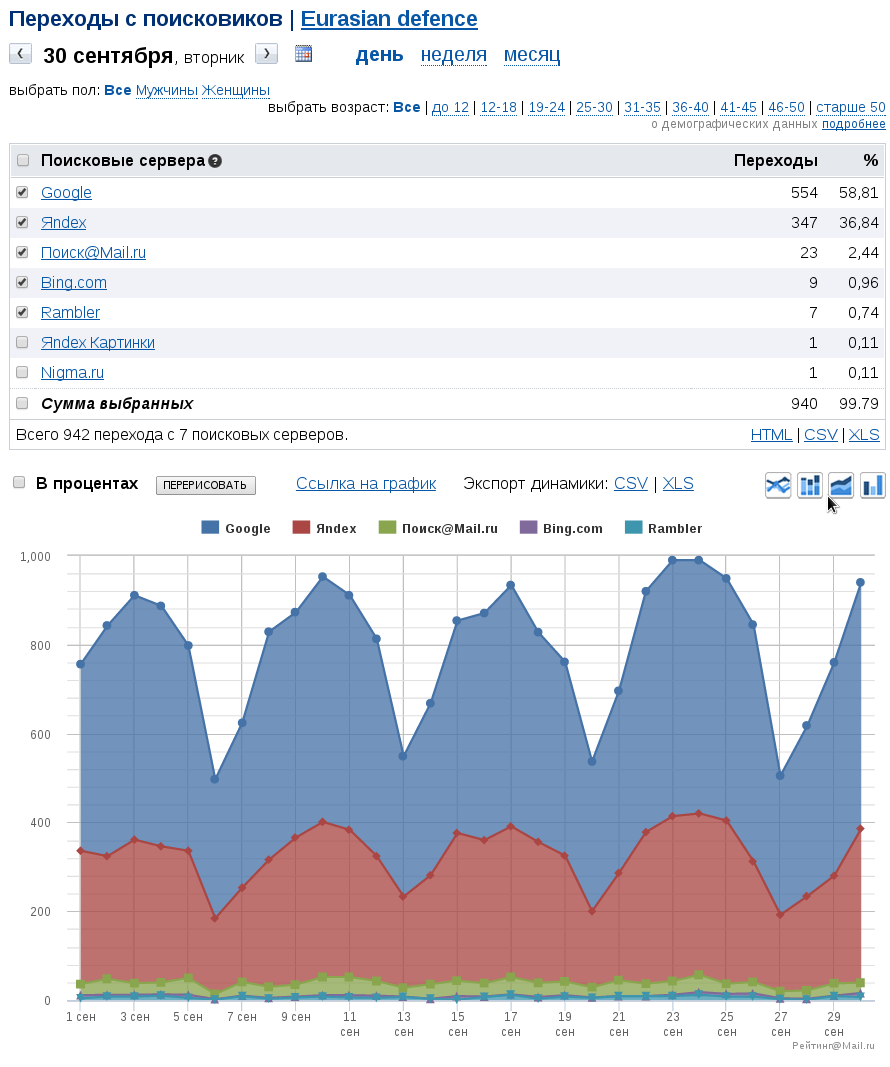
Task: Filter age by 46-50
Action: point(787,108)
